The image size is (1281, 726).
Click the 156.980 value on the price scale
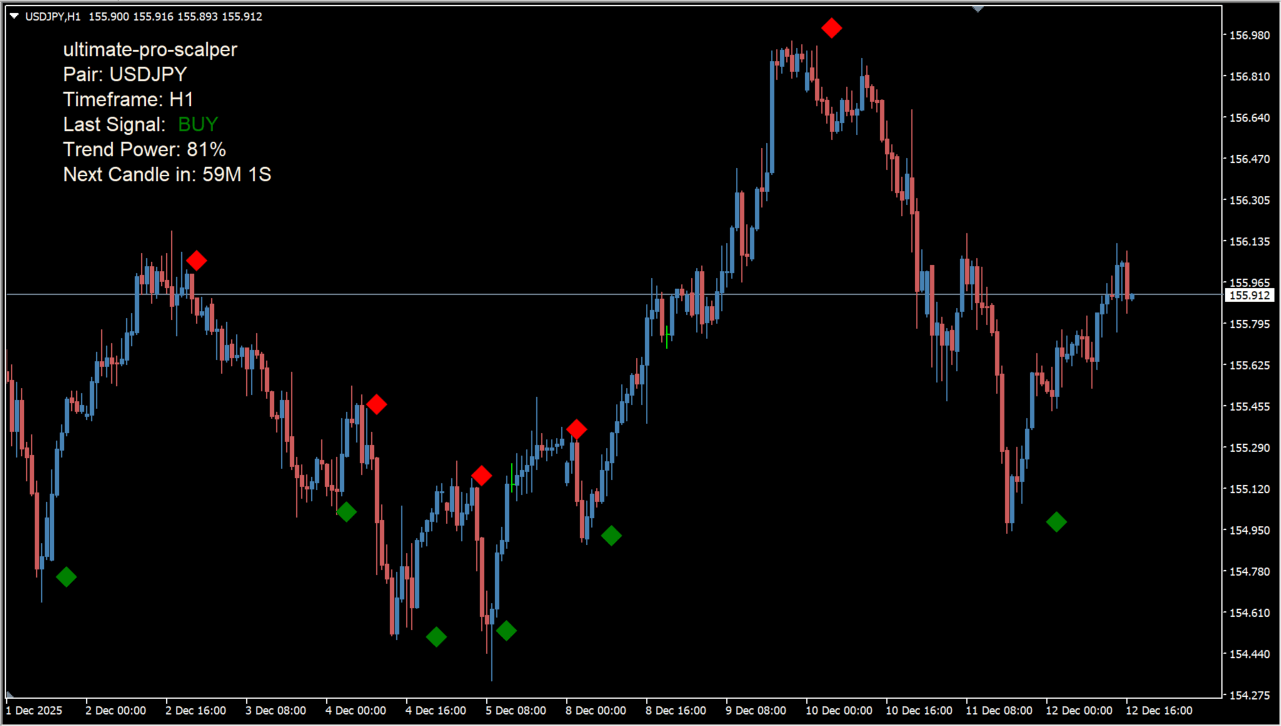(1247, 35)
